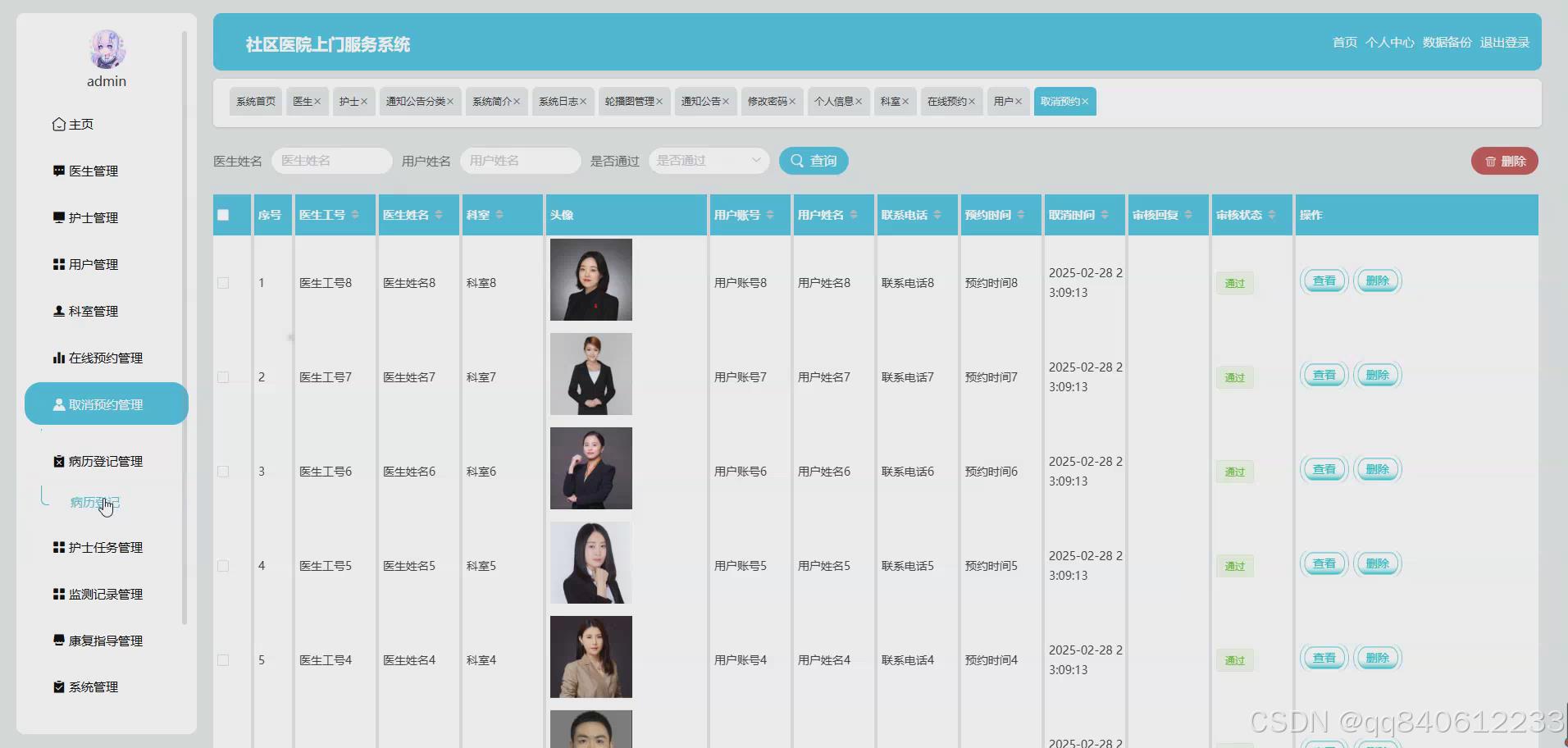Toggle the select-all checkbox in table header
1568x748 pixels.
tap(223, 215)
